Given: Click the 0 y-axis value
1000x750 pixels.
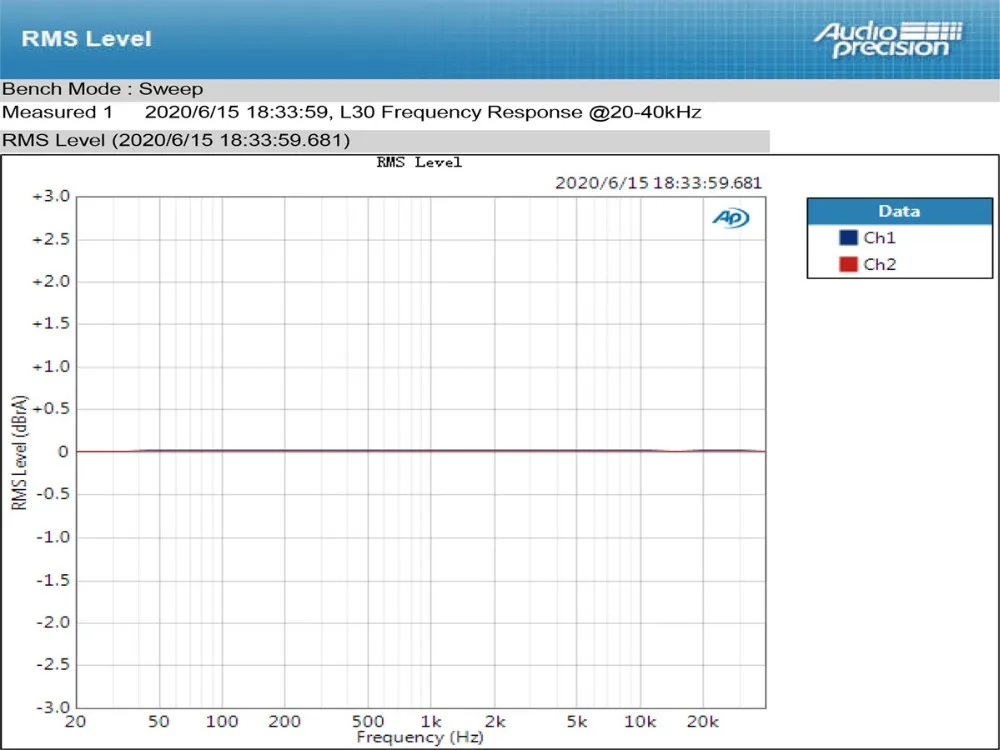Looking at the screenshot, I should (x=62, y=452).
